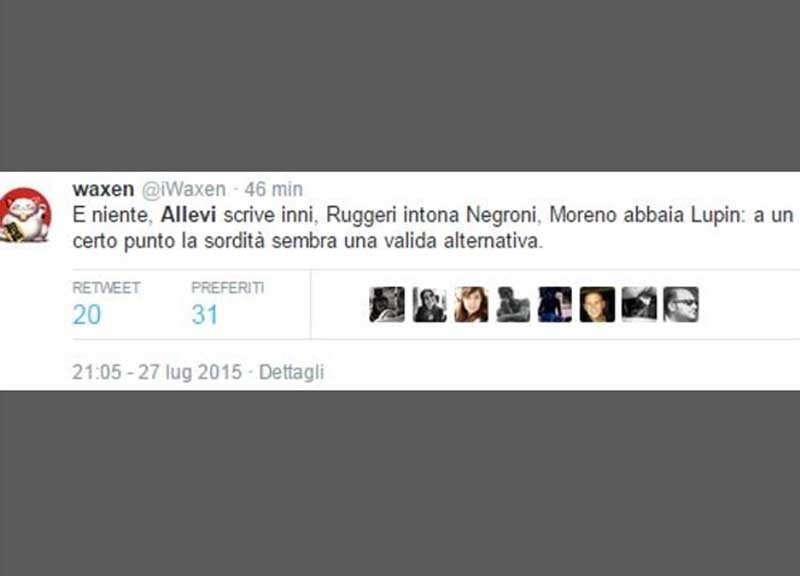Click the laughing person black-and-white avatar
This screenshot has height=576, width=800.
[x=430, y=305]
